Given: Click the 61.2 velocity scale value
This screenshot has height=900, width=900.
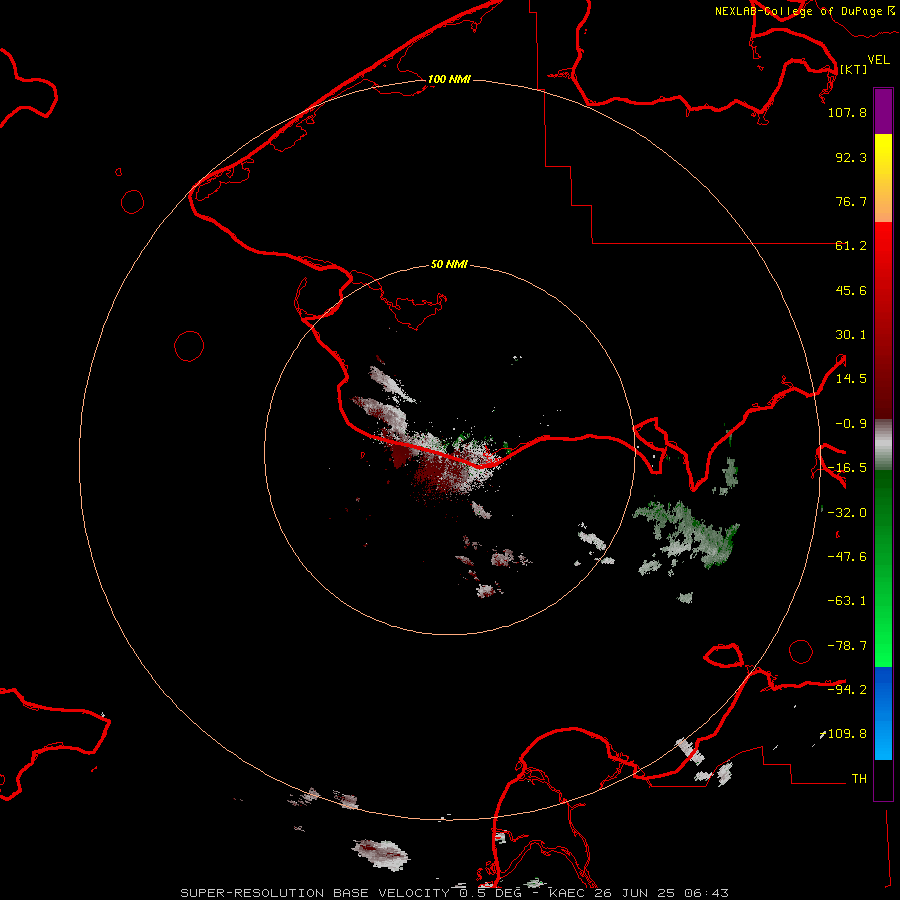Looking at the screenshot, I should [x=851, y=246].
